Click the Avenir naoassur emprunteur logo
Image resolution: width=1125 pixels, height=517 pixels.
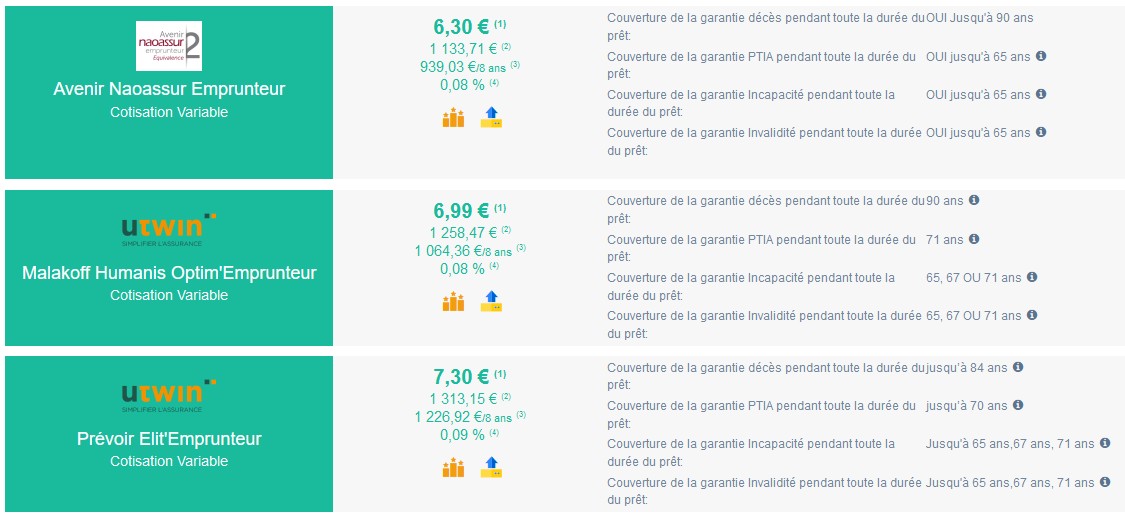[169, 46]
